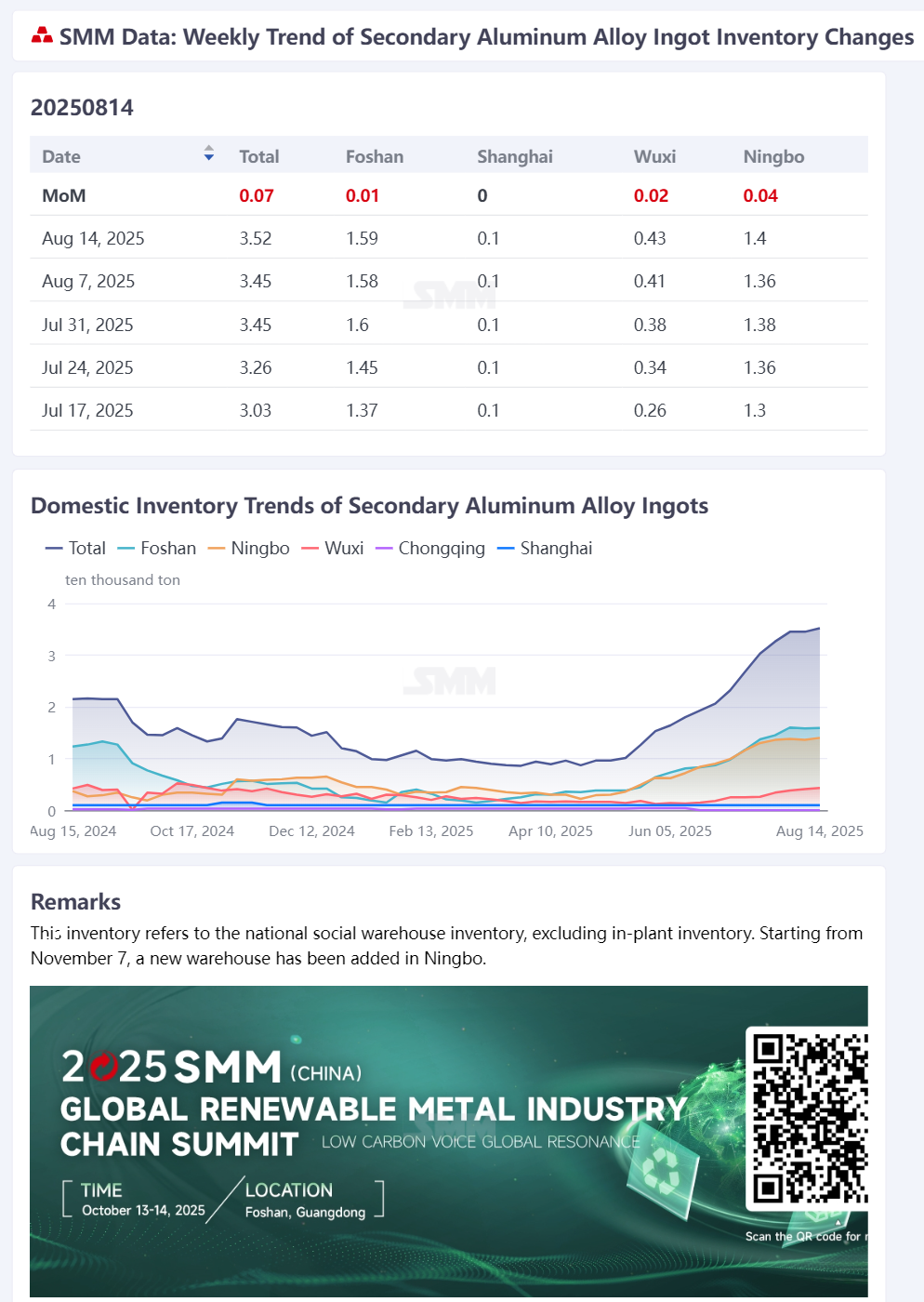Toggle the Wuxi series legend
This screenshot has height=1302, width=924.
tap(332, 548)
